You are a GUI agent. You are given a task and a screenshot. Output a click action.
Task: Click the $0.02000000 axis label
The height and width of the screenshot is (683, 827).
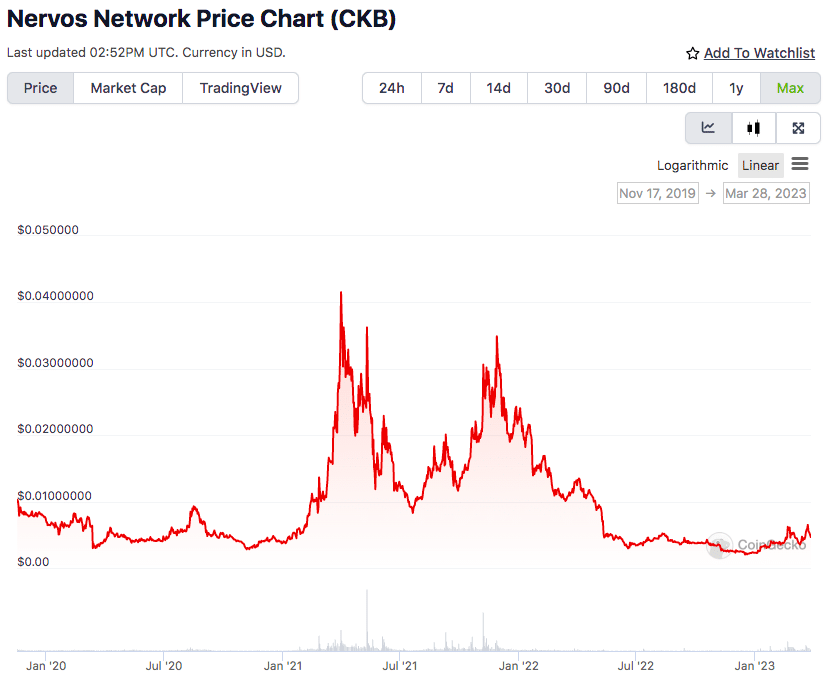pos(55,429)
